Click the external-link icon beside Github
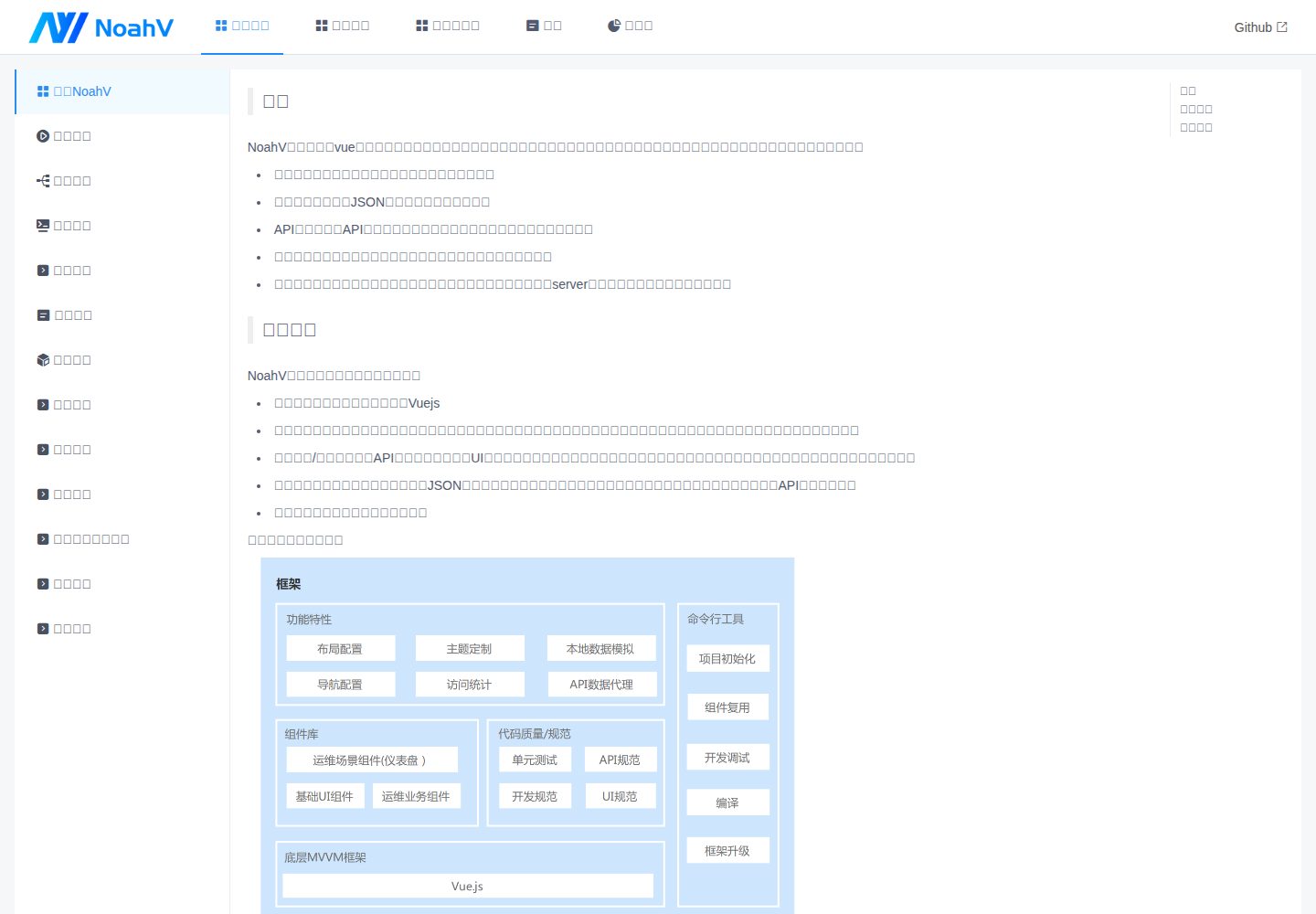 coord(1282,27)
